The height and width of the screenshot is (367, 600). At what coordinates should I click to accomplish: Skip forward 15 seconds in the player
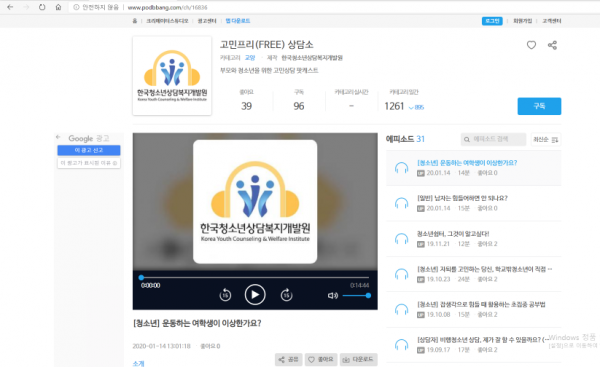(286, 295)
